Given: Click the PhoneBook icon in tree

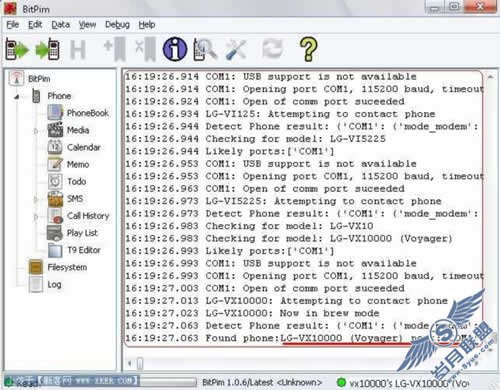Looking at the screenshot, I should [x=55, y=113].
